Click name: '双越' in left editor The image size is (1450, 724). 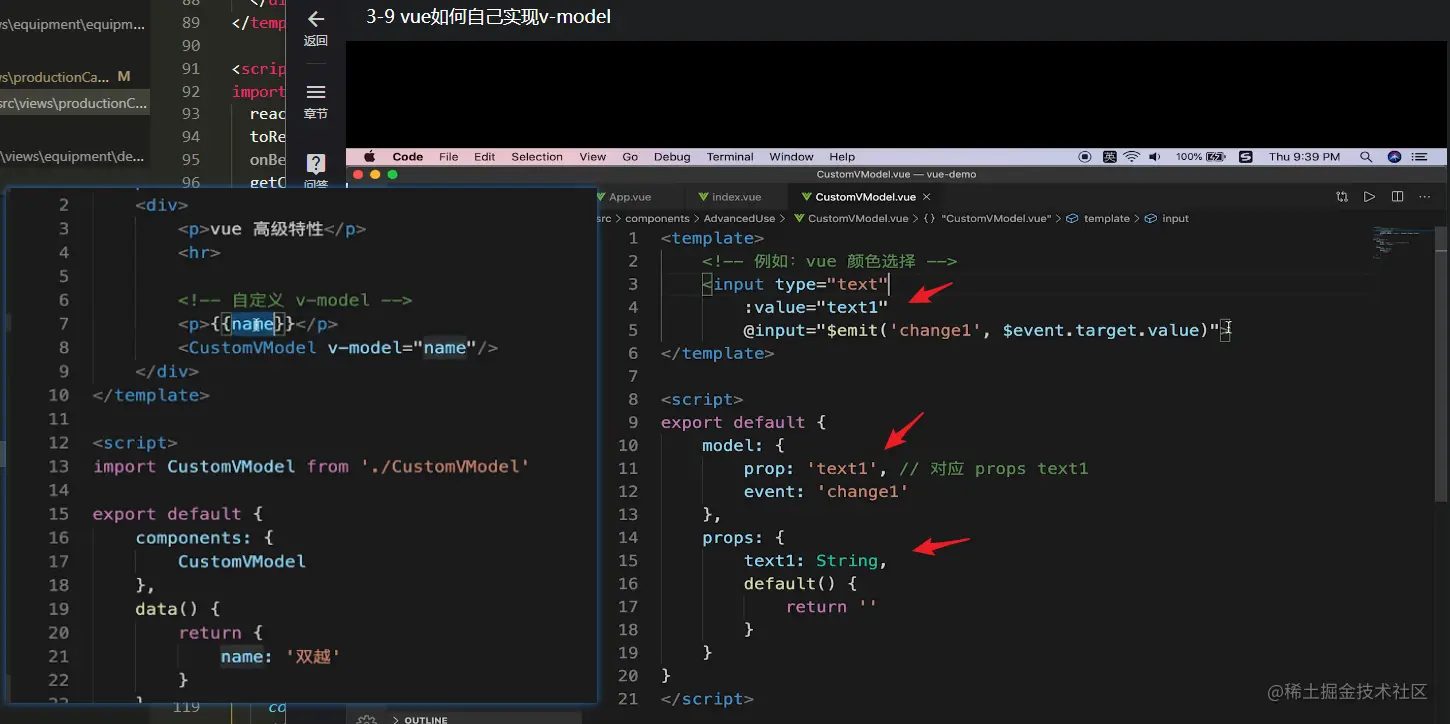point(281,656)
